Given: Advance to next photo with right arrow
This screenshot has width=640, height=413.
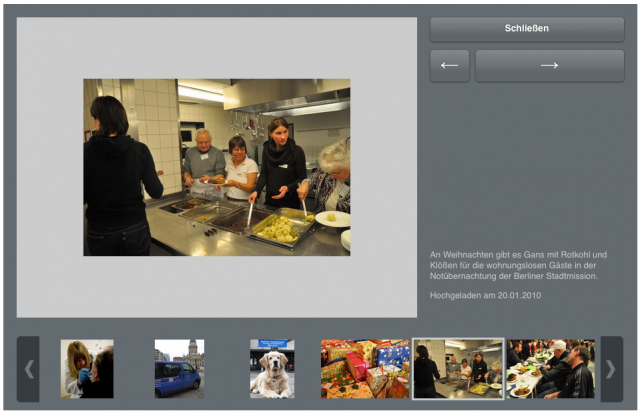Looking at the screenshot, I should coord(549,66).
